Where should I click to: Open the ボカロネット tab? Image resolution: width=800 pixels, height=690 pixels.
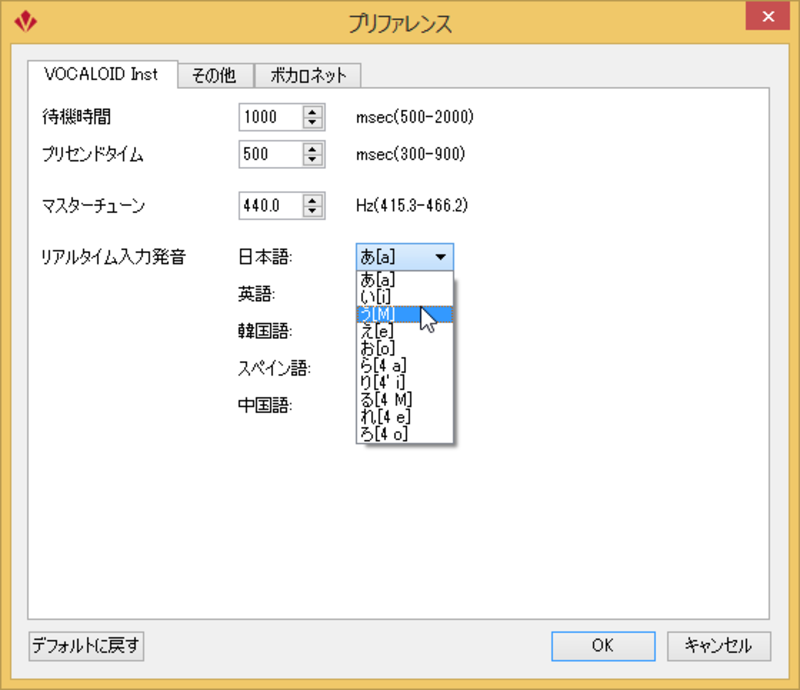click(x=308, y=76)
